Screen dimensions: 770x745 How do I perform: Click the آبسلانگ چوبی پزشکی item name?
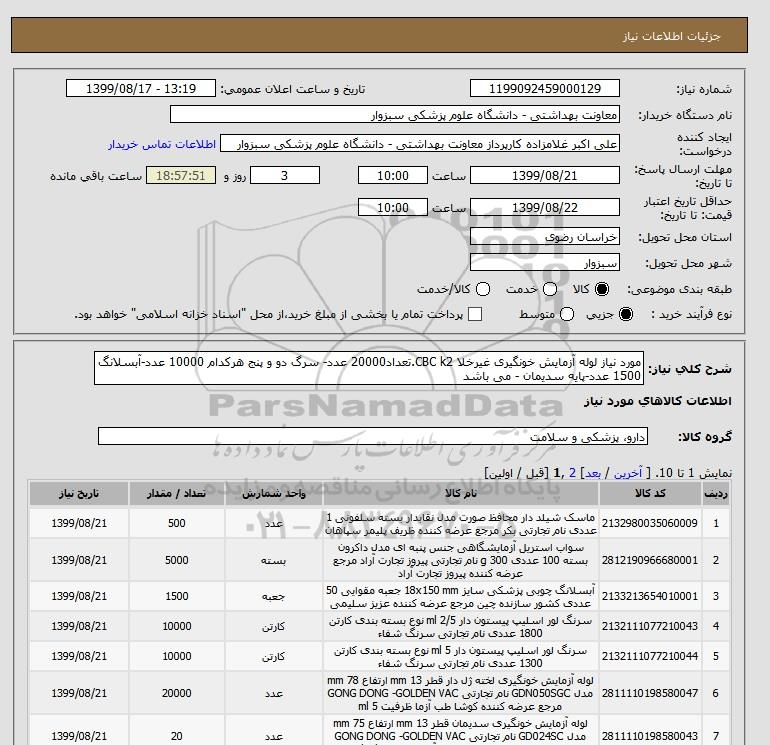pyautogui.click(x=461, y=596)
